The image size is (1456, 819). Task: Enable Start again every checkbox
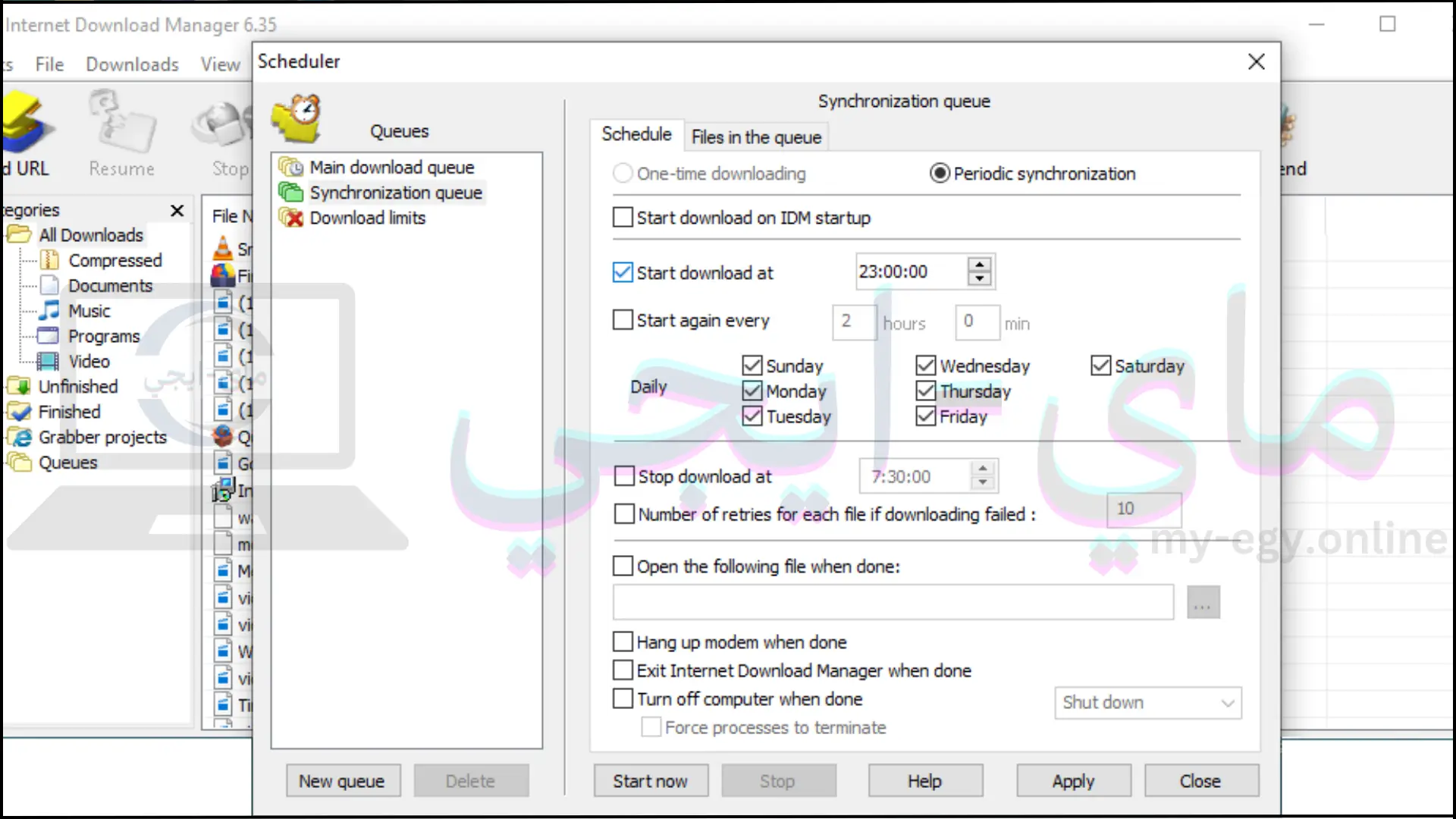pos(623,320)
